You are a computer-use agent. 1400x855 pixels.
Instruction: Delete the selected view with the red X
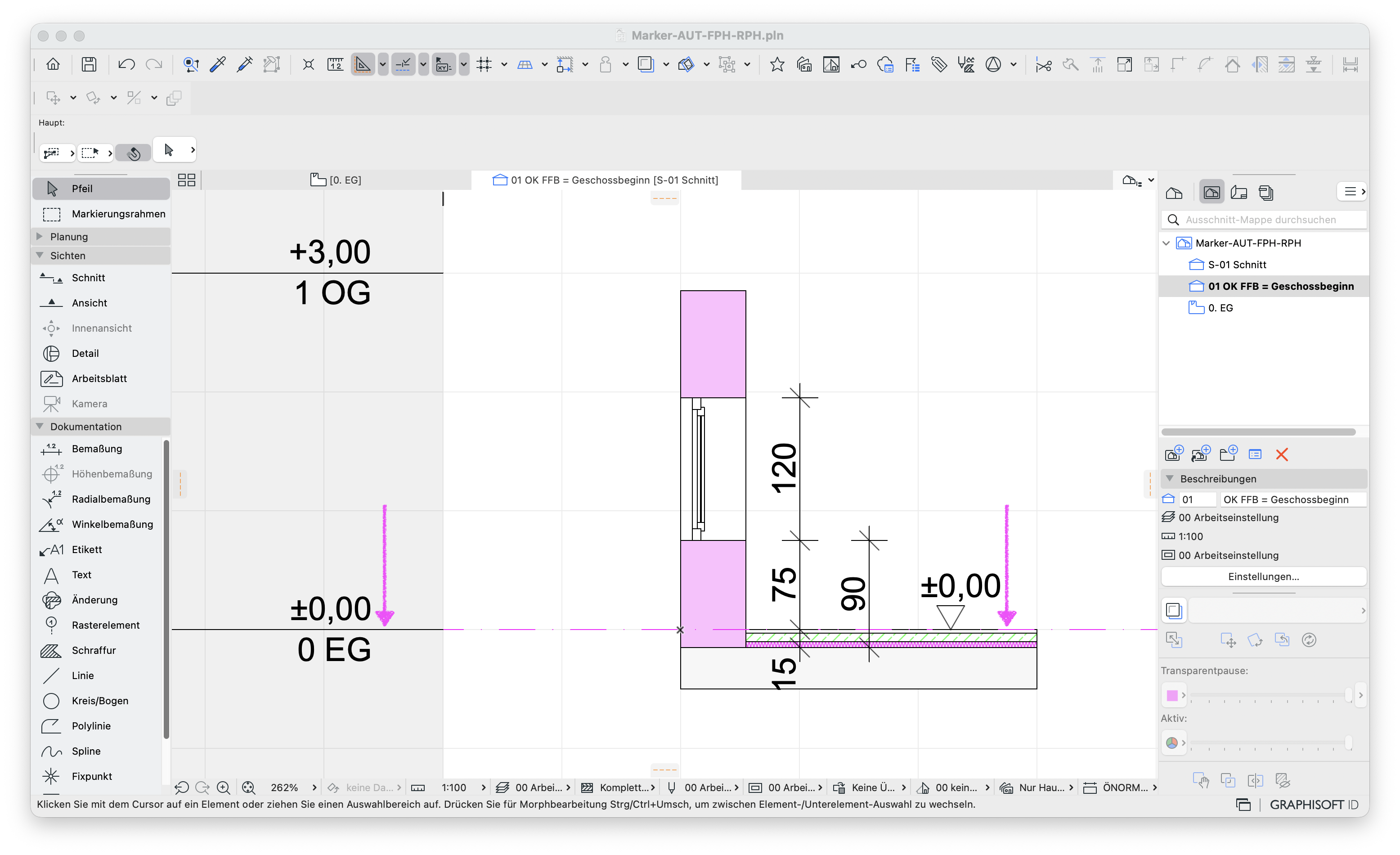point(1282,454)
